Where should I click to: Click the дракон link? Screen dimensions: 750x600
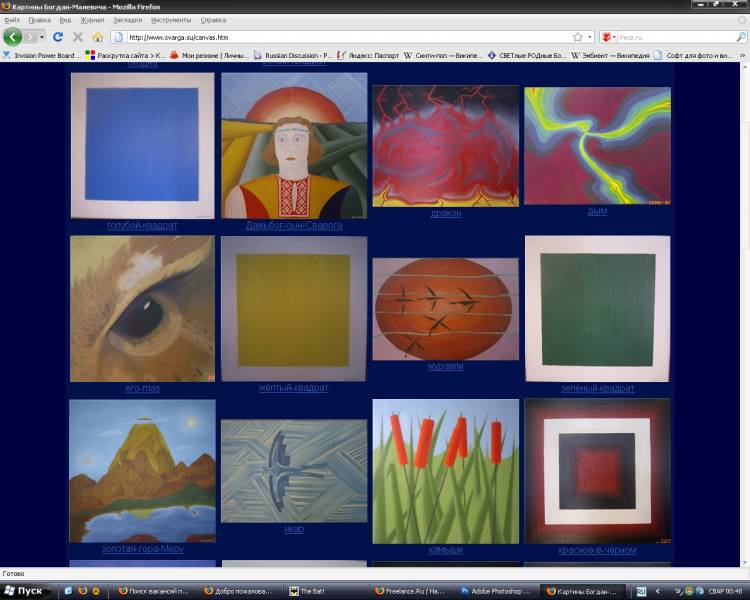pyautogui.click(x=446, y=213)
